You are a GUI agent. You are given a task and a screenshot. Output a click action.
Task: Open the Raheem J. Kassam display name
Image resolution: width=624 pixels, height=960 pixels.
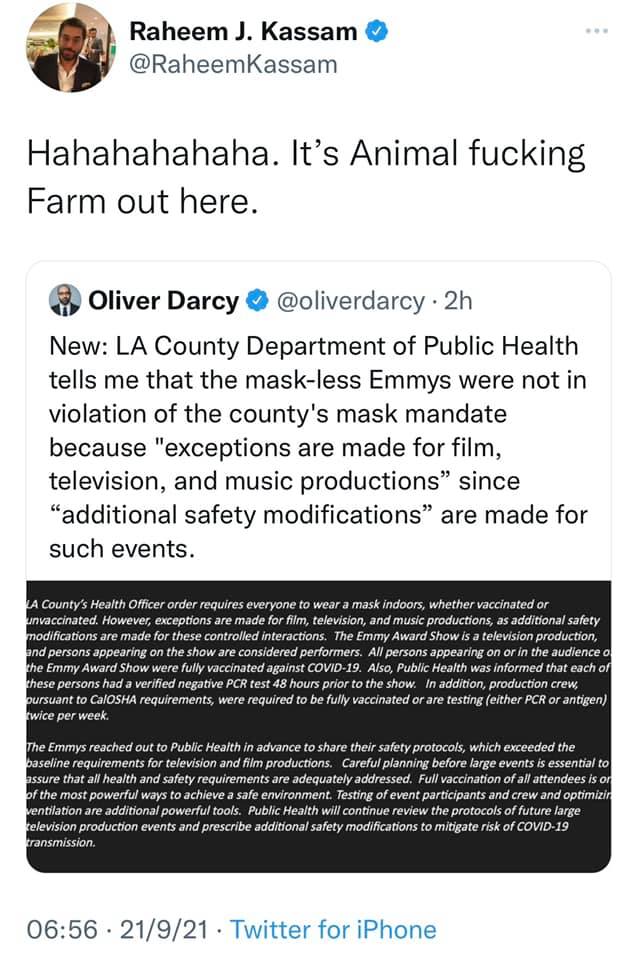(243, 32)
